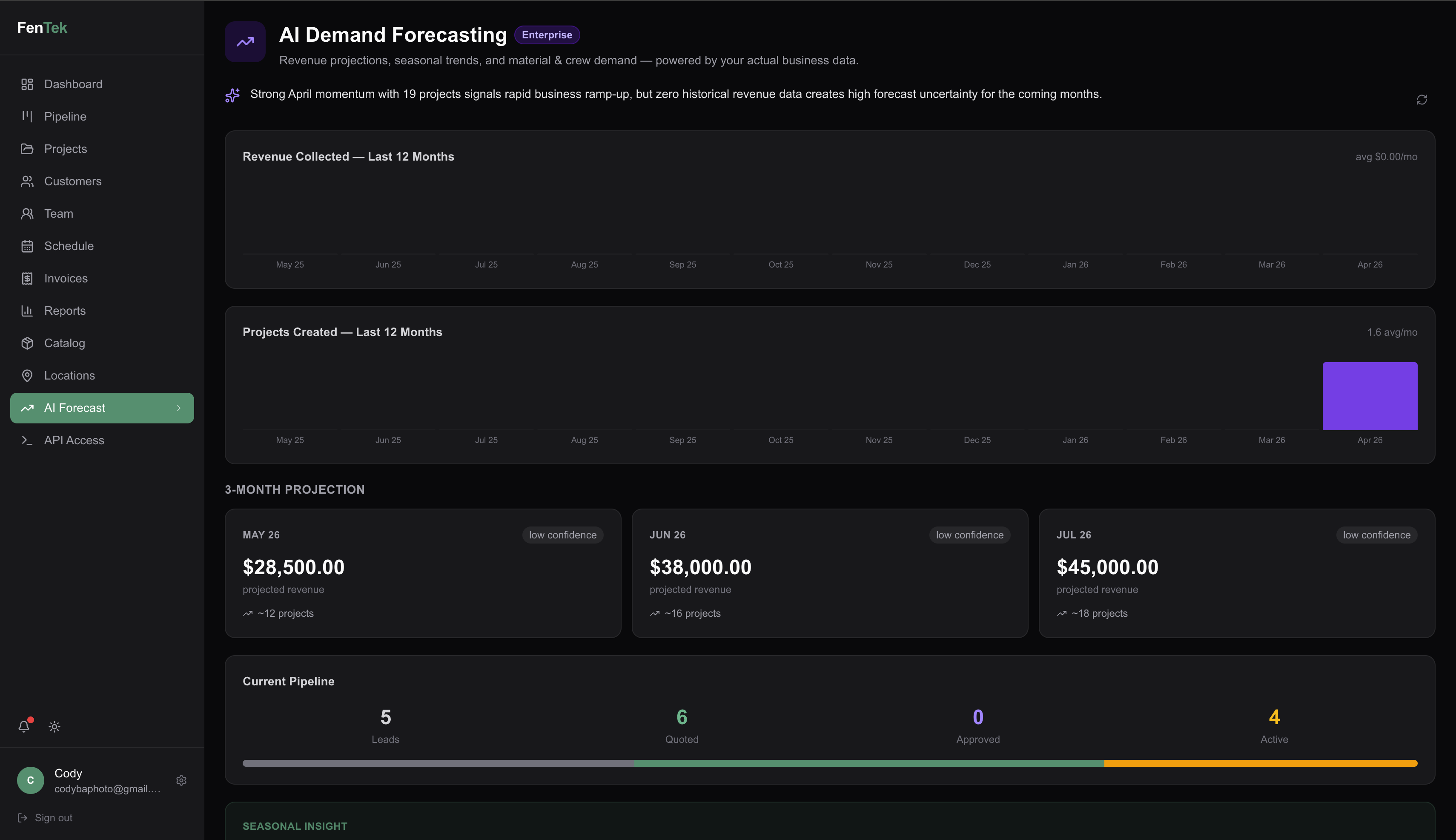Click the purple Apr 26 projects bar
Image resolution: width=1456 pixels, height=840 pixels.
point(1370,396)
